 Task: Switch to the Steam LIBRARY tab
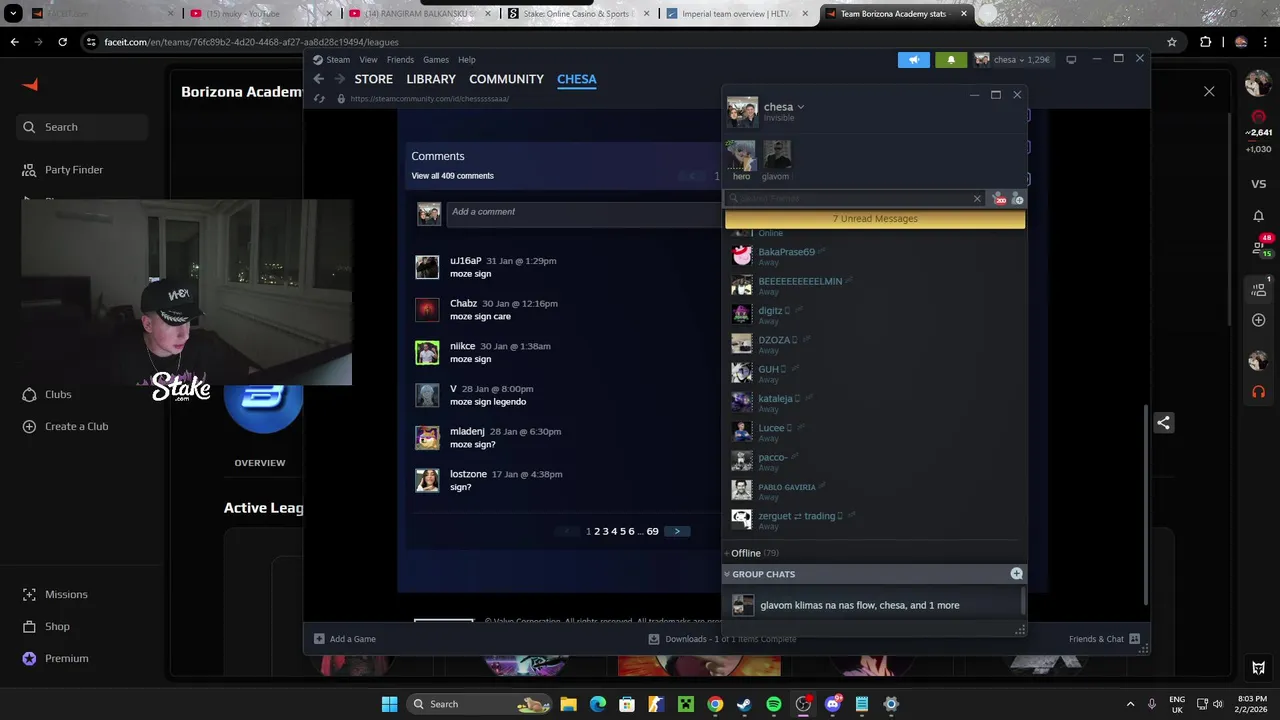tap(431, 79)
